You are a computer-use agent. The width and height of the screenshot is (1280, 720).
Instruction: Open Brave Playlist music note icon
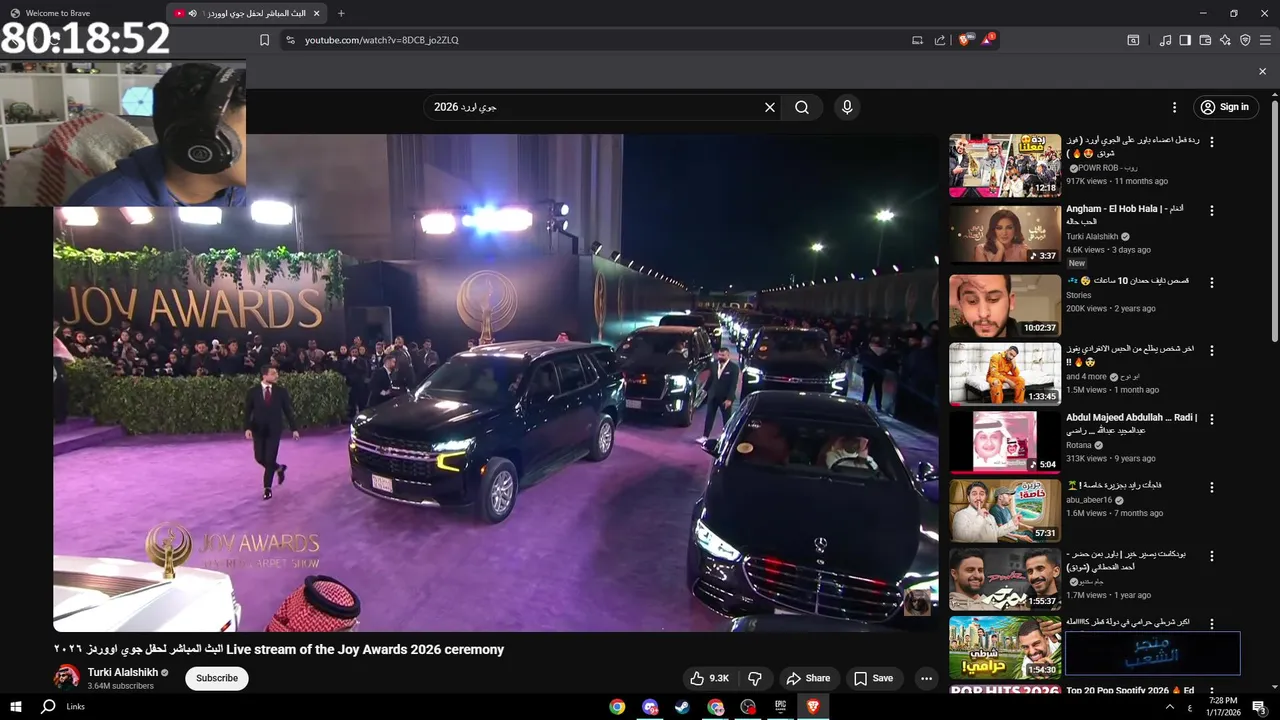[1165, 40]
